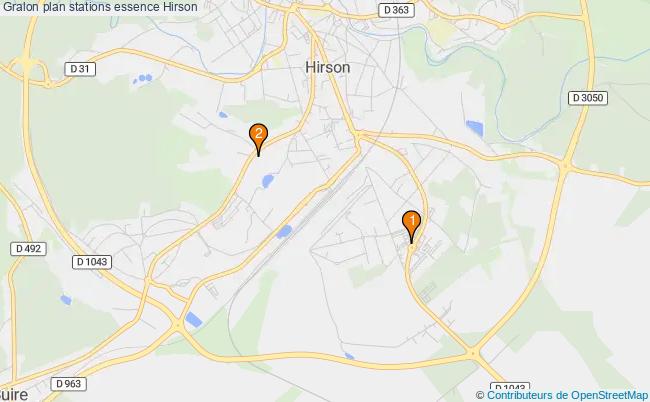Click orange map marker number 2
This screenshot has width=650, height=402.
pyautogui.click(x=258, y=139)
